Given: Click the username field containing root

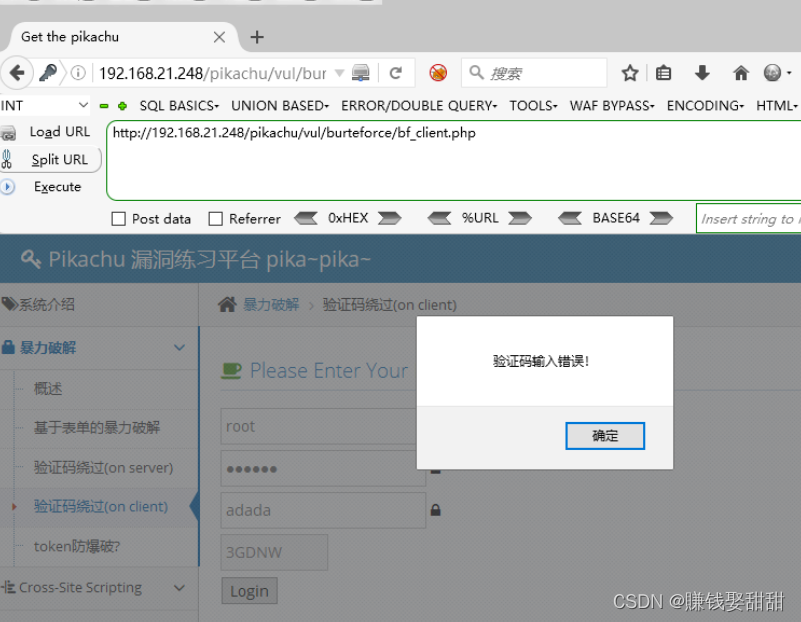Looking at the screenshot, I should point(323,426).
